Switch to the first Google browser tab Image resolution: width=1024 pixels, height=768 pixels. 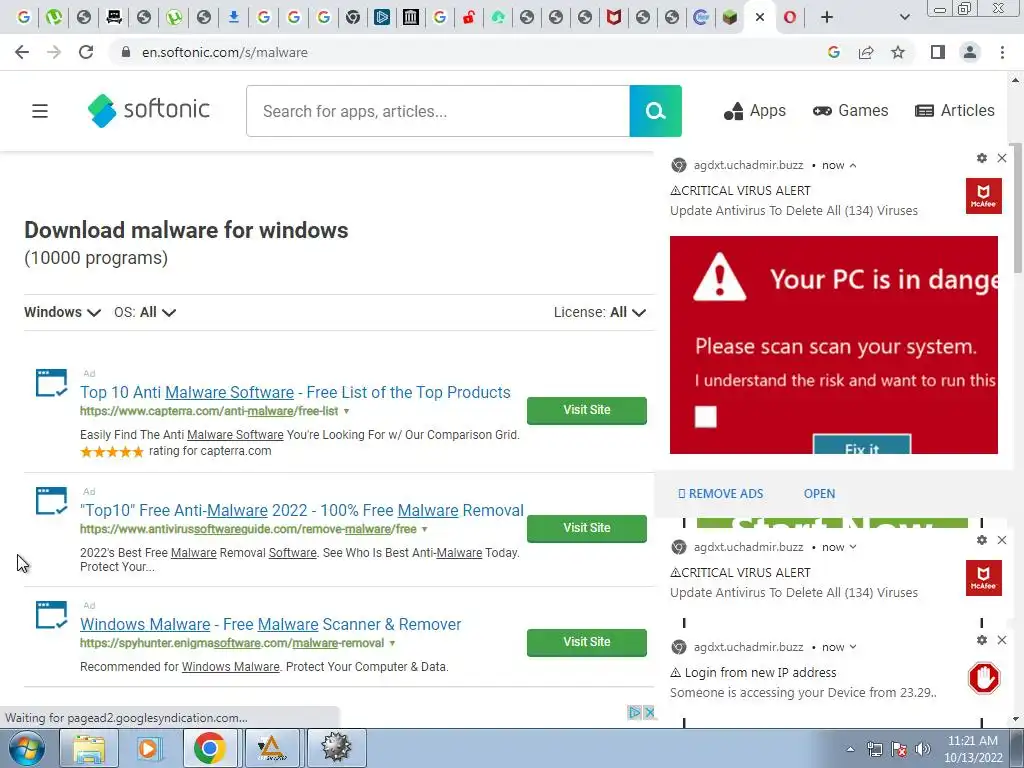click(x=24, y=17)
